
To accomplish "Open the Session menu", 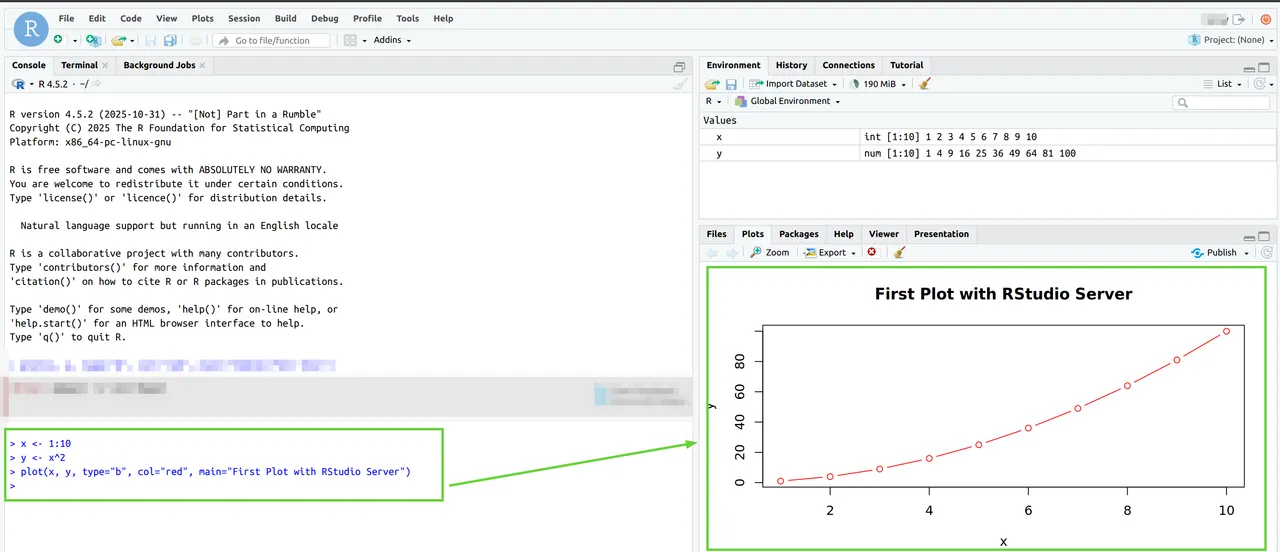I will (x=244, y=18).
